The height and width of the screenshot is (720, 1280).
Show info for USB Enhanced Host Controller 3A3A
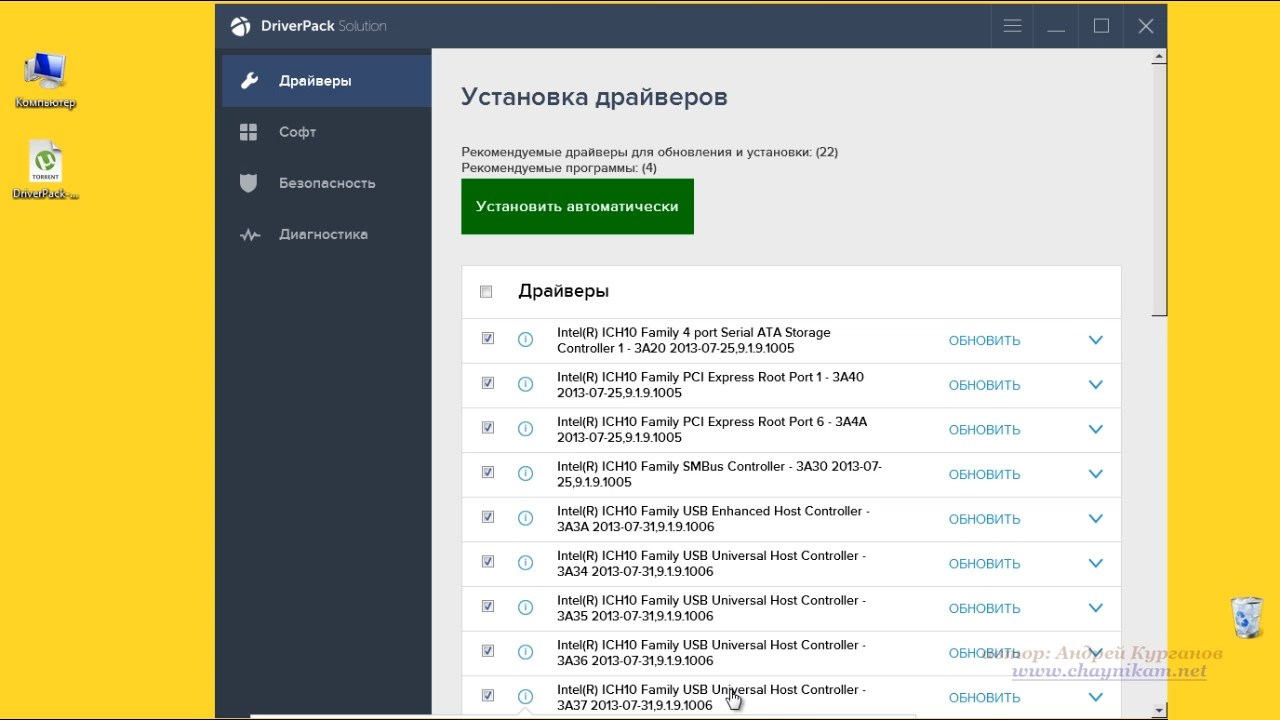pos(525,518)
